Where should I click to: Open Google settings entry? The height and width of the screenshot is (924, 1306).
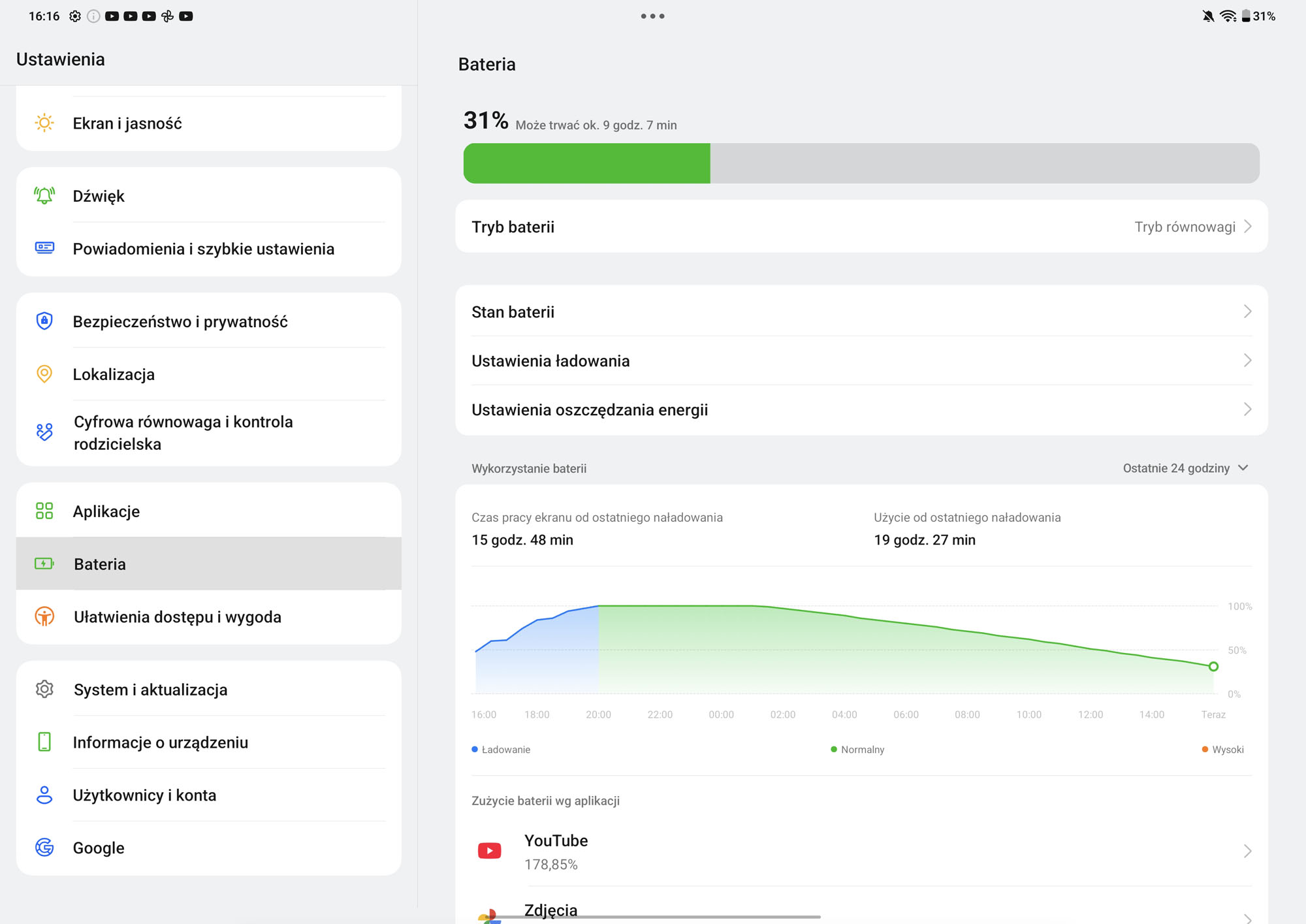pos(209,848)
